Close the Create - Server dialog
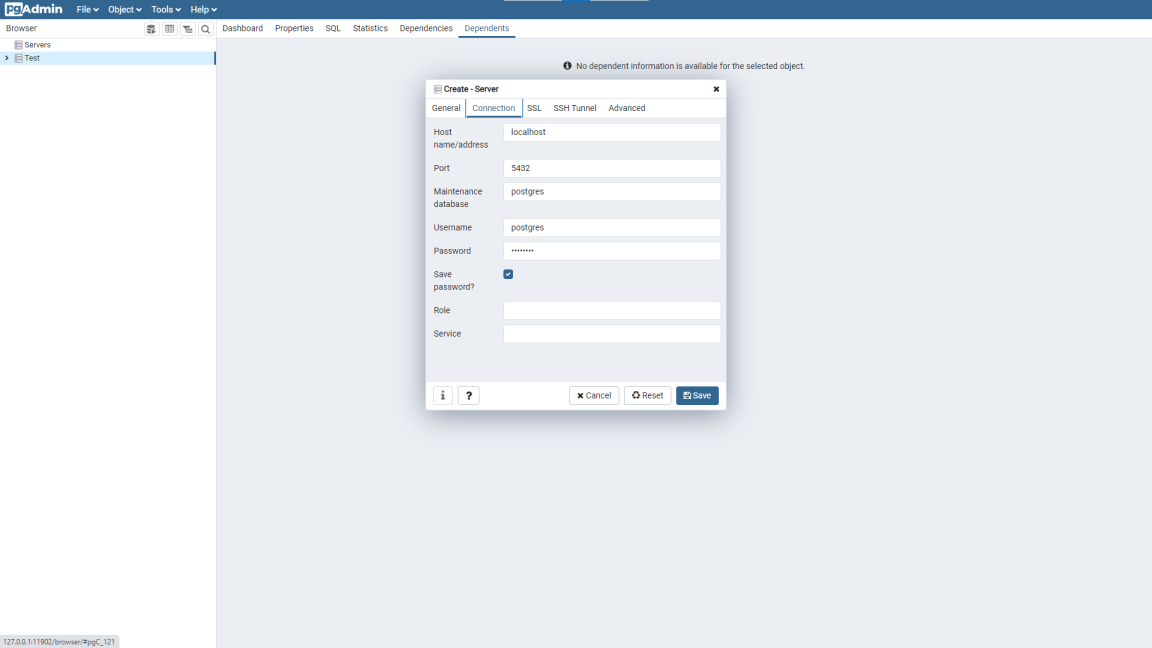Screen dimensions: 1152x648 pyautogui.click(x=716, y=89)
